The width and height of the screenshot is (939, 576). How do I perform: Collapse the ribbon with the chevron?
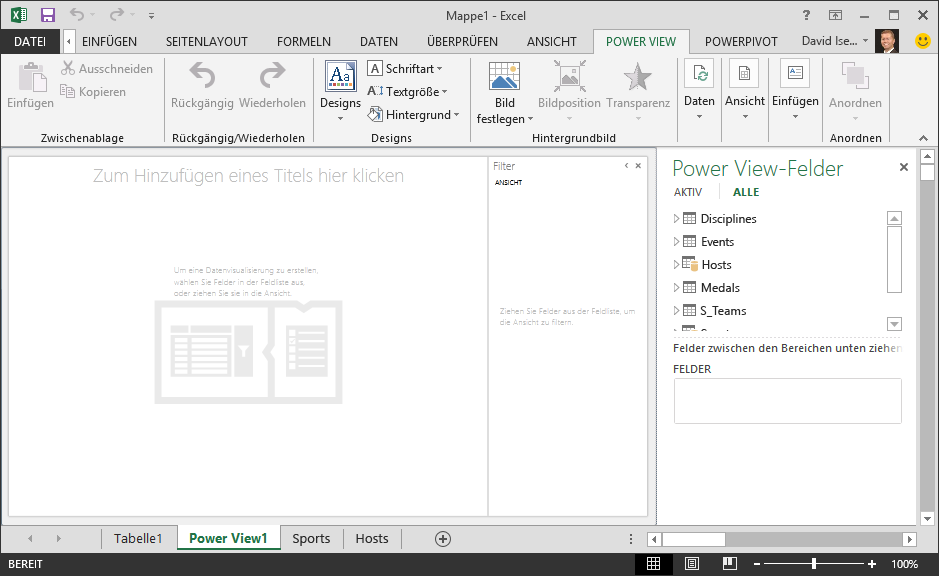tap(923, 138)
